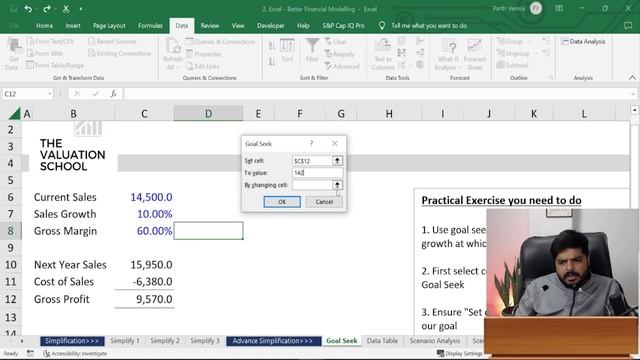Click Cancel in Goal Seek dialog
This screenshot has height=360, width=640.
click(x=324, y=202)
